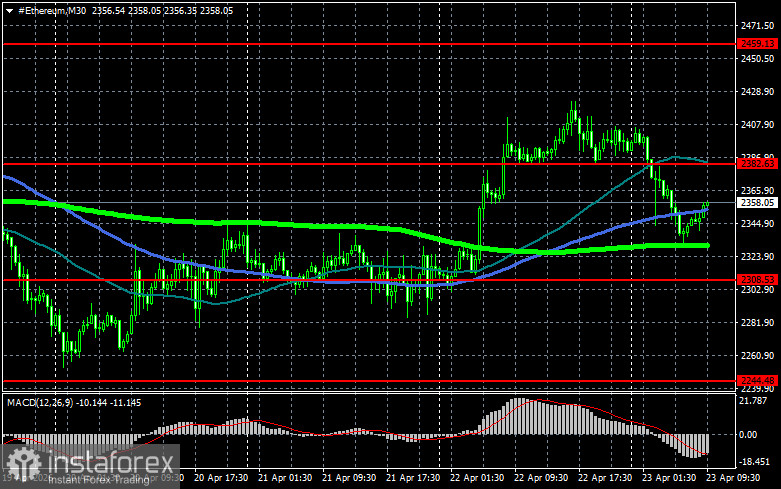The image size is (781, 489).
Task: Click the MACD scale value 21.787
Action: [x=754, y=401]
